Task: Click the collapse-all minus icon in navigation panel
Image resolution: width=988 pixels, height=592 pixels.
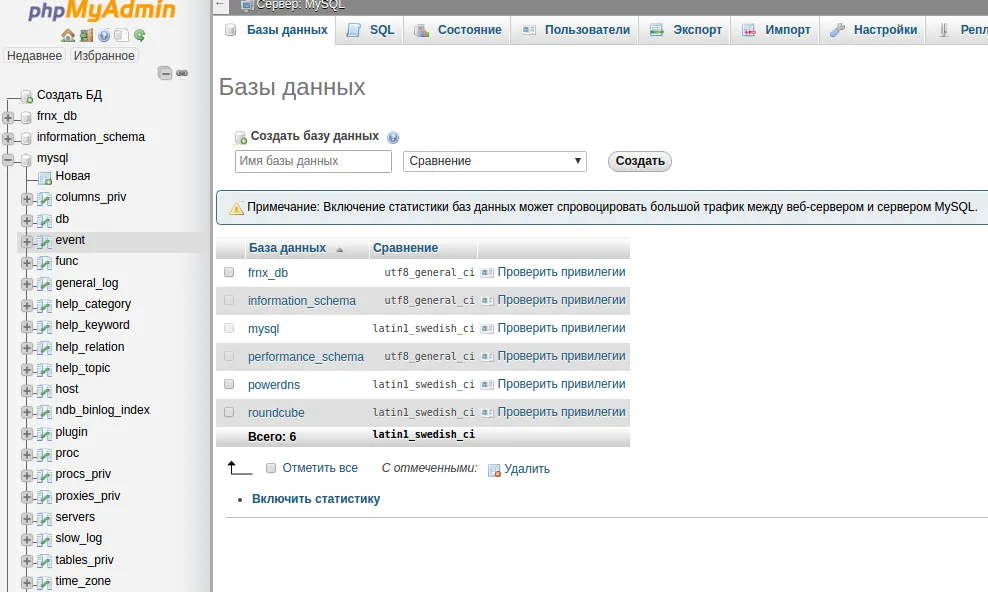Action: [165, 73]
